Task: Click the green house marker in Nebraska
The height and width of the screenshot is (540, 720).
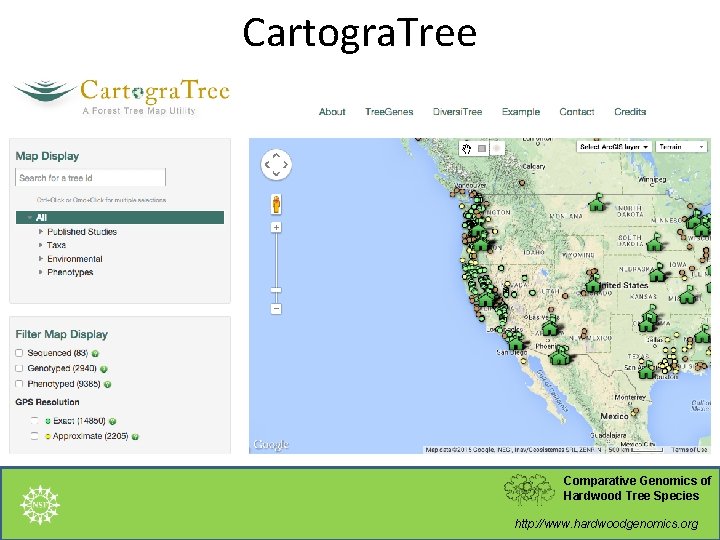Action: click(x=658, y=273)
